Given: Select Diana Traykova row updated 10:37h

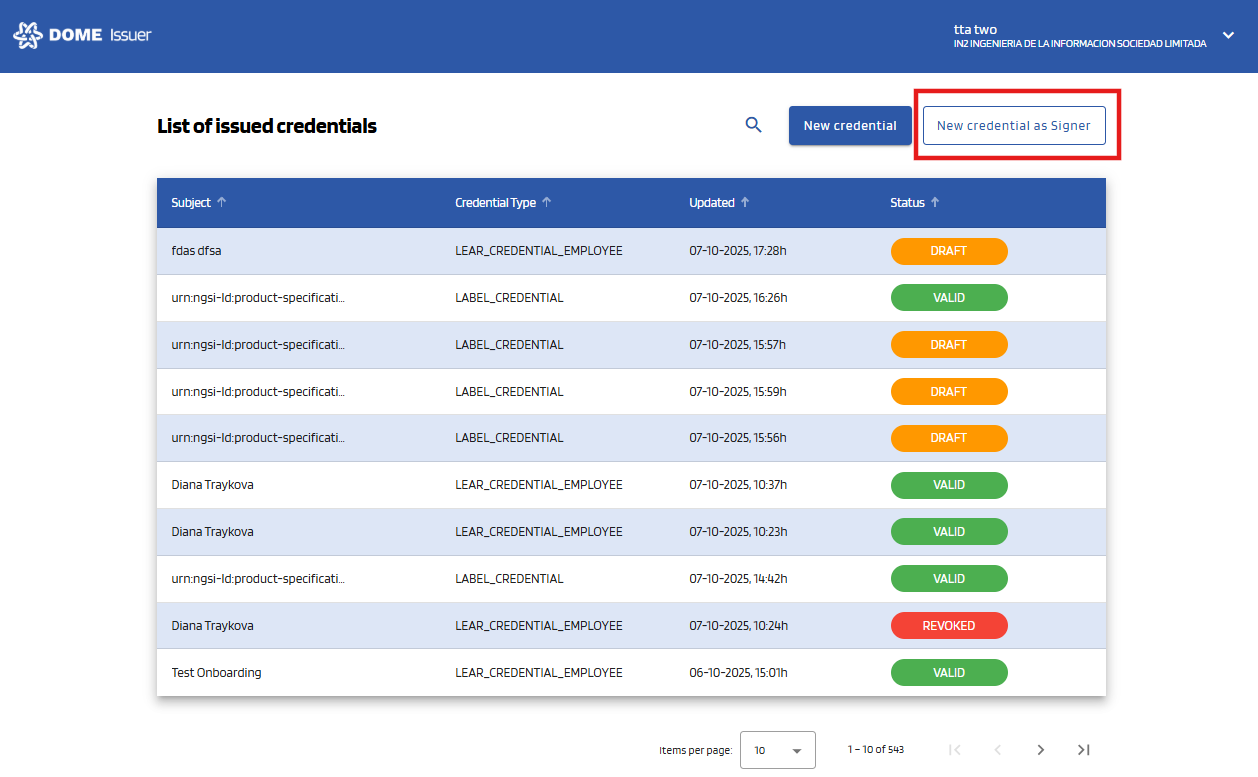Looking at the screenshot, I should 212,485.
